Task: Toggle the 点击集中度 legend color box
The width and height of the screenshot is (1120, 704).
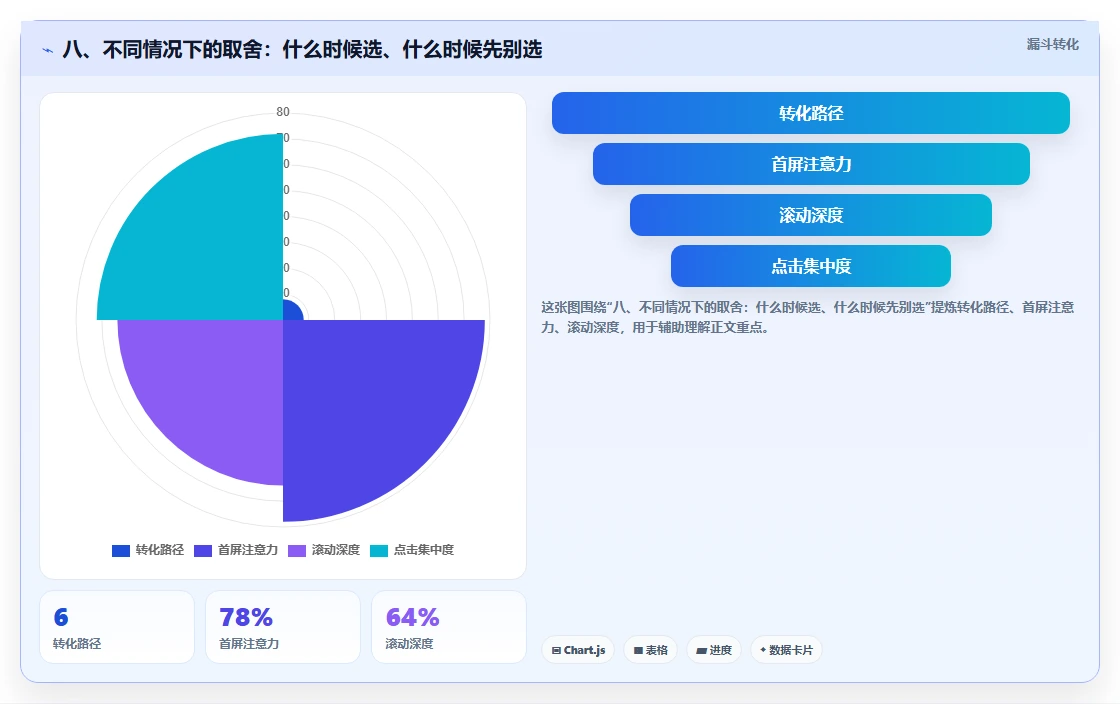Action: pyautogui.click(x=379, y=550)
